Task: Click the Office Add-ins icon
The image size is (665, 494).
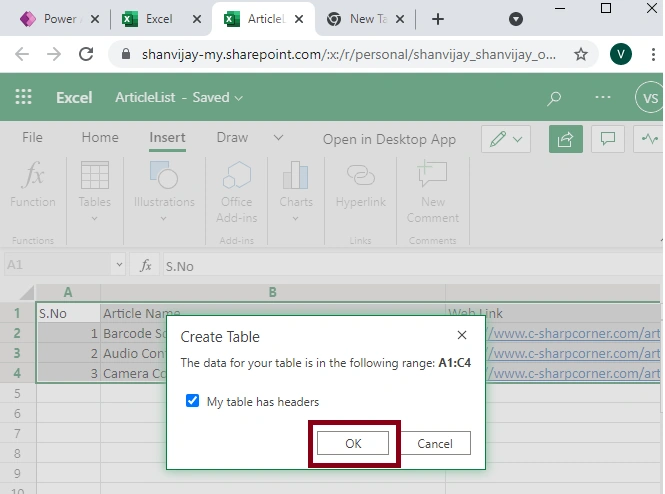Action: (237, 174)
